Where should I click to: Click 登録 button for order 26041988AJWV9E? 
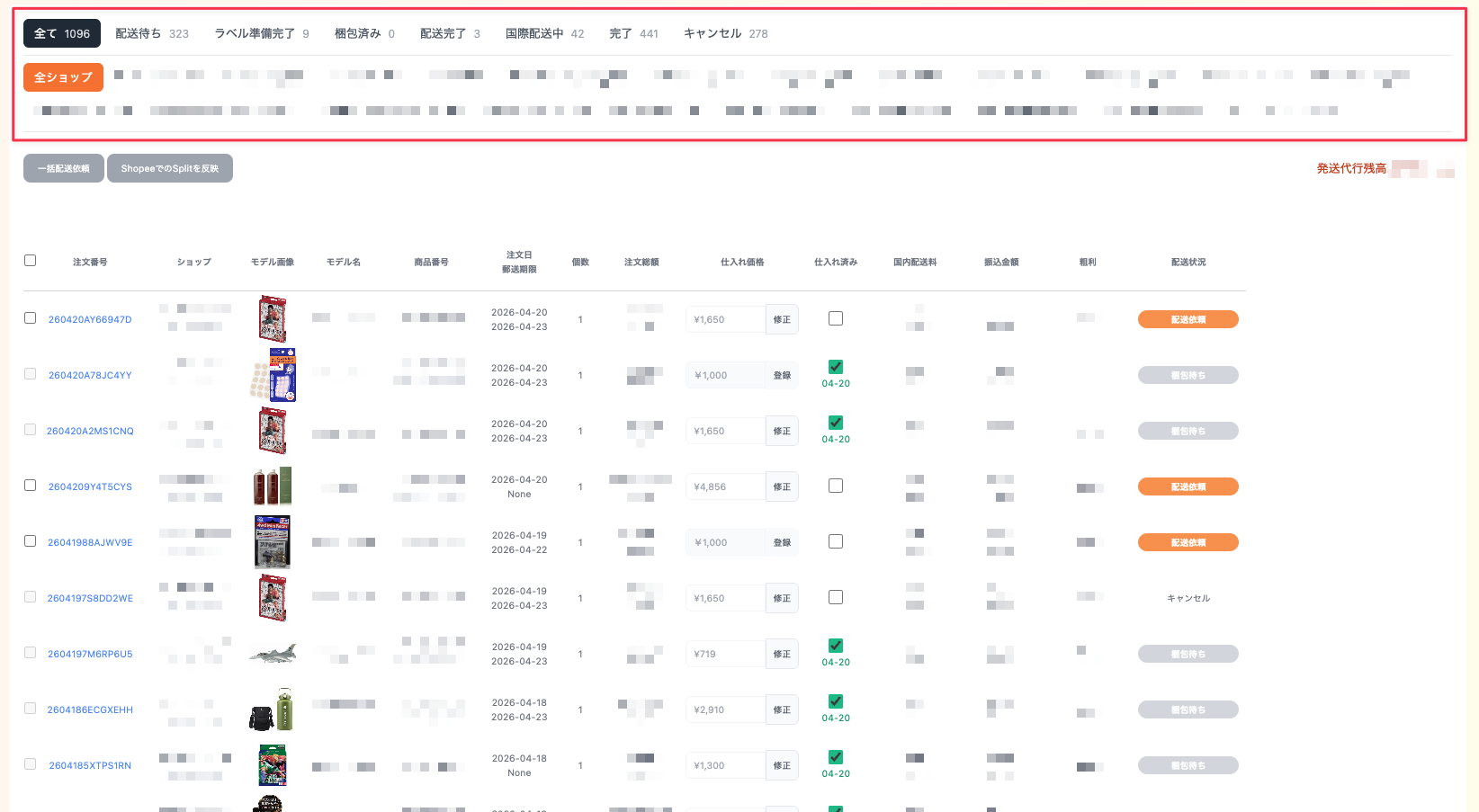point(782,542)
